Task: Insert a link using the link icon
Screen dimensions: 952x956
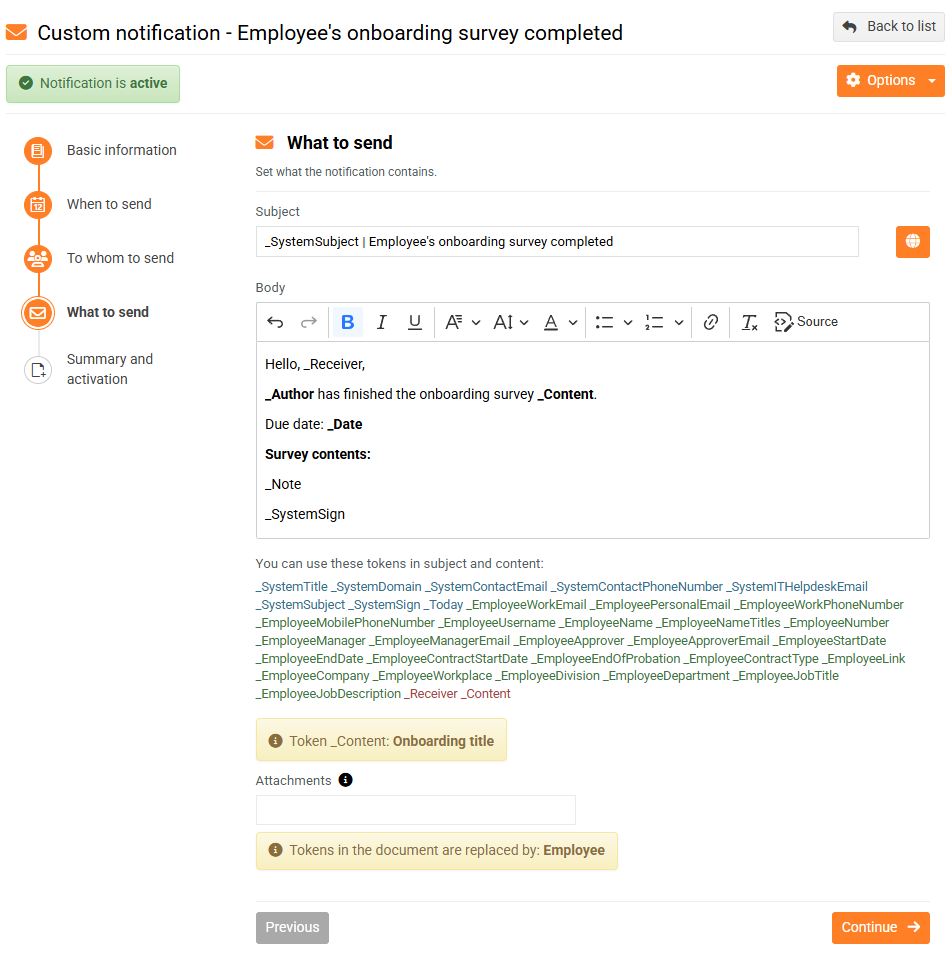Action: (711, 322)
